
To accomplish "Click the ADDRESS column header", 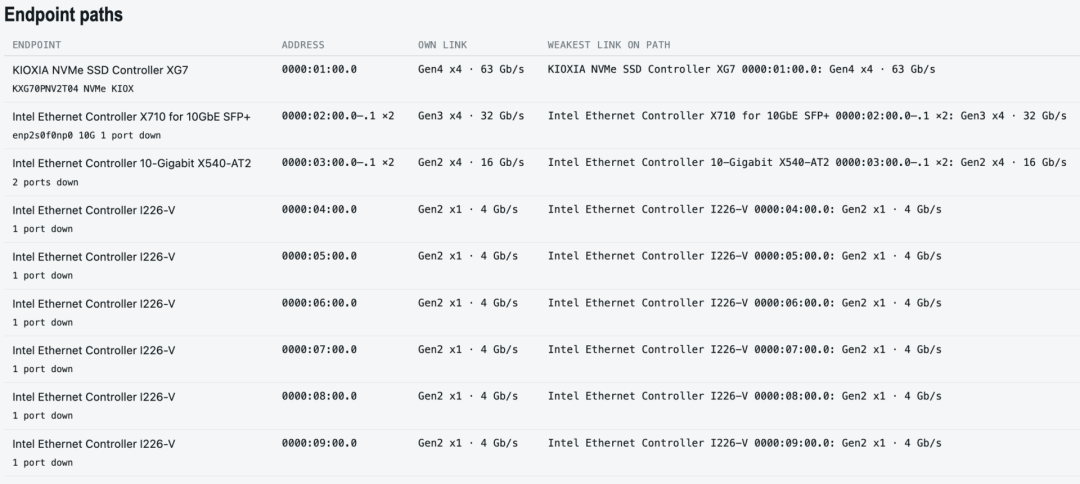I will 302,45.
